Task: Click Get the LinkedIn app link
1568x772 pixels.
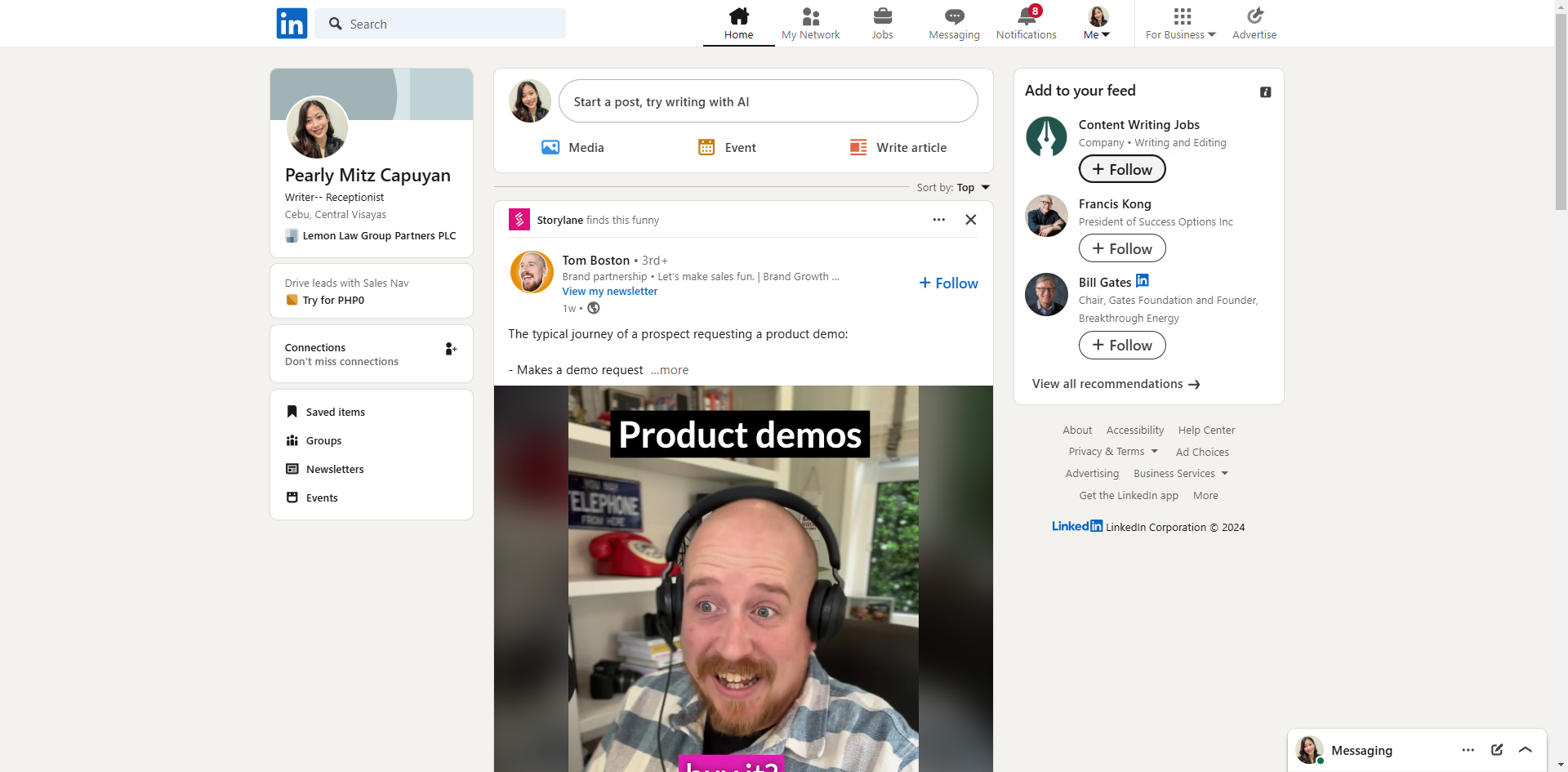Action: pyautogui.click(x=1129, y=496)
